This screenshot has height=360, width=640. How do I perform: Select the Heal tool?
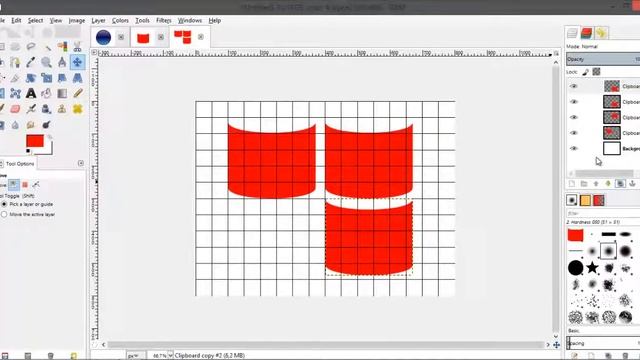tap(77, 109)
